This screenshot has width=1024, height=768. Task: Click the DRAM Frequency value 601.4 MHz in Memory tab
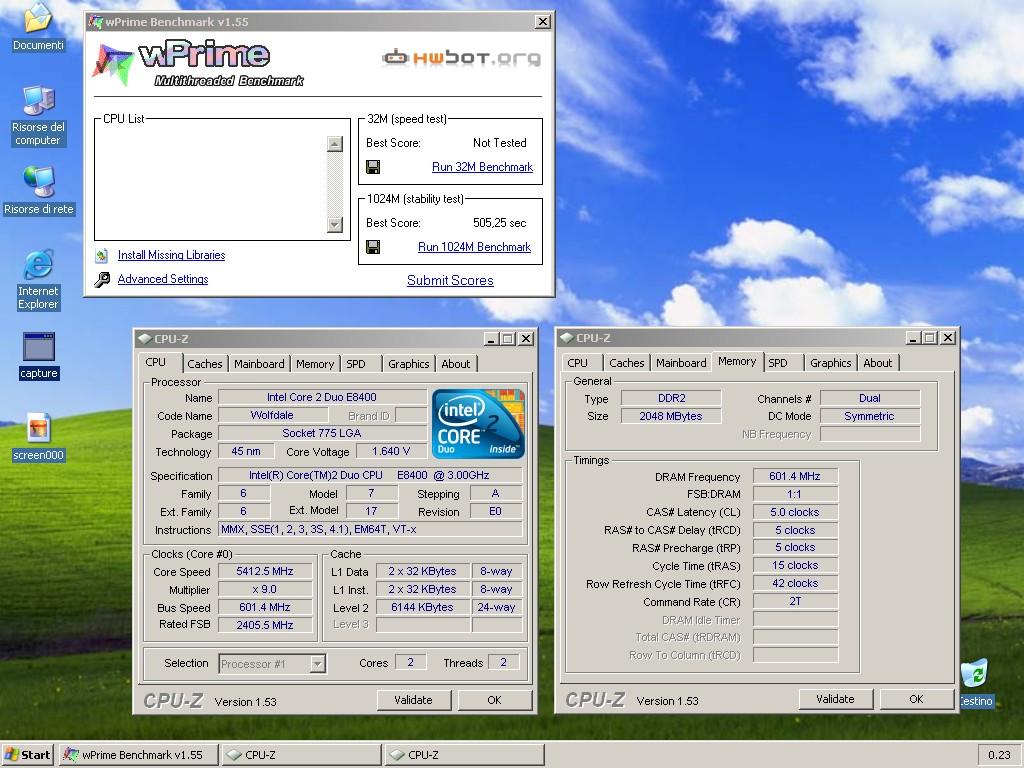point(795,476)
